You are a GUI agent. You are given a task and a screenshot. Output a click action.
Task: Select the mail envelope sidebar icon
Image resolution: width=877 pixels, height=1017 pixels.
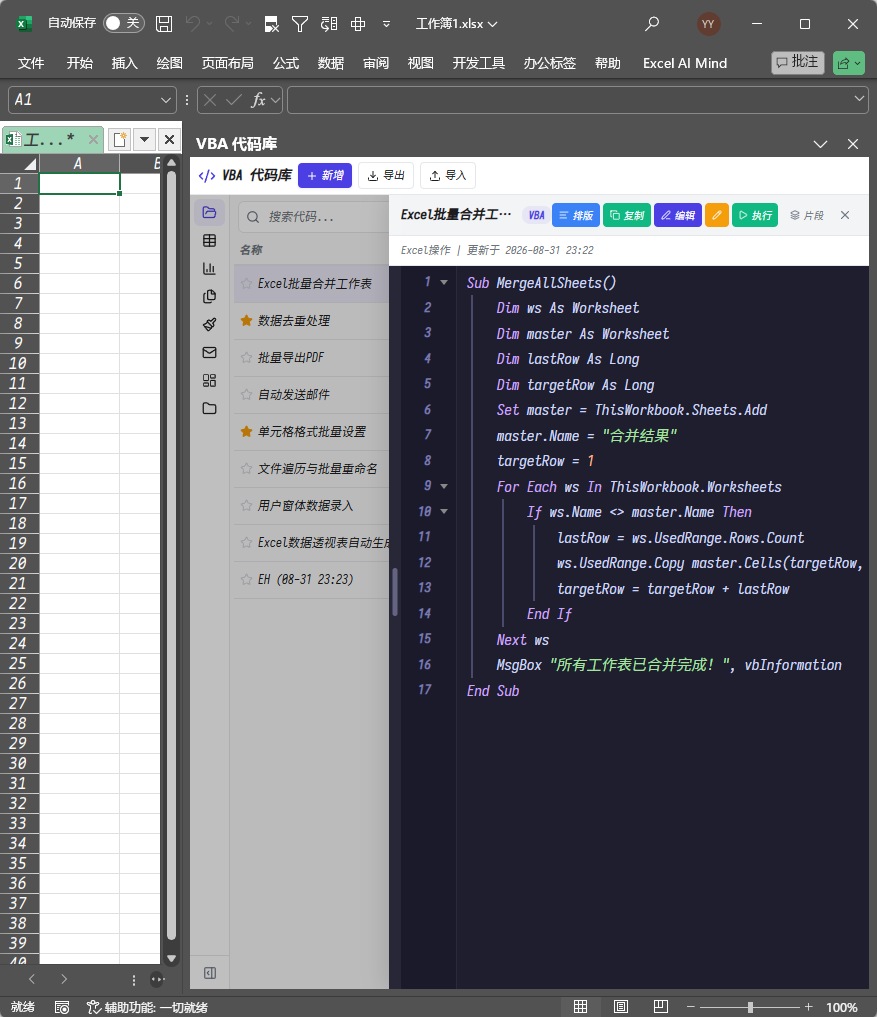click(x=209, y=352)
